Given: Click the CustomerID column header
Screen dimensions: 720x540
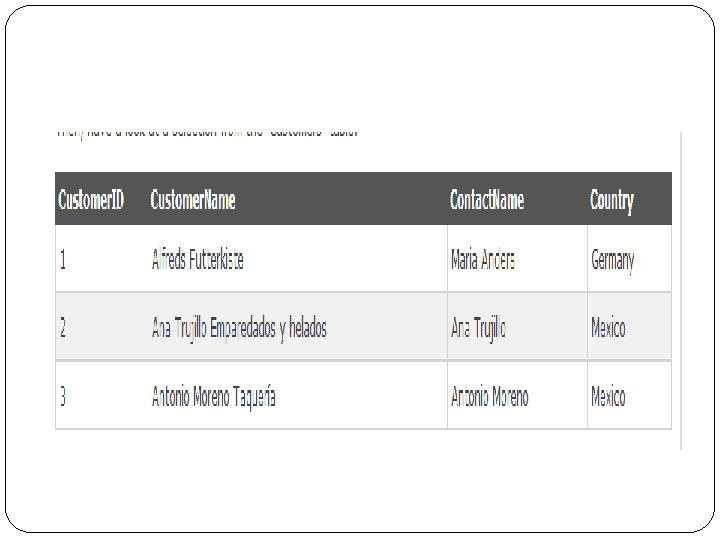Looking at the screenshot, I should pos(91,200).
